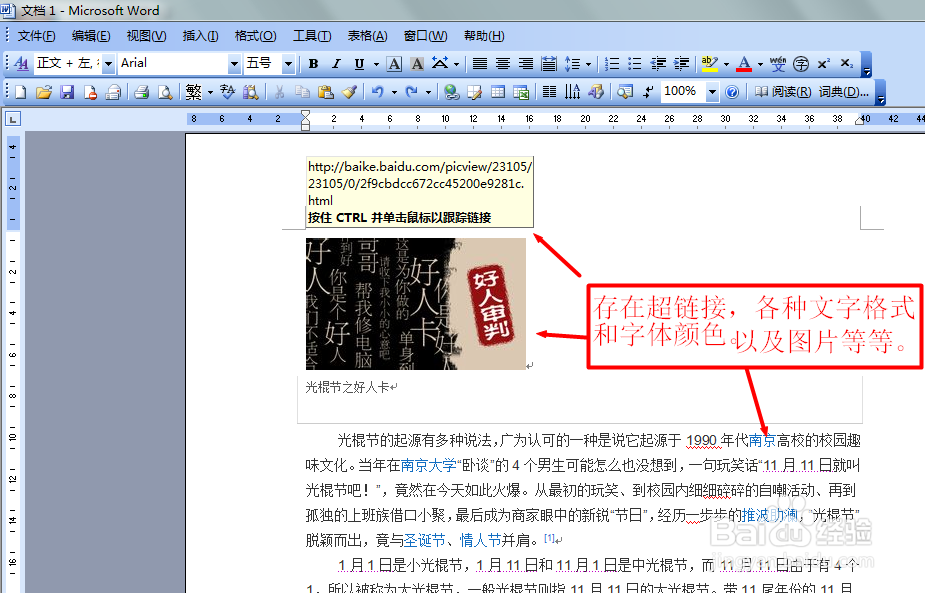
Task: Change text direction icon
Action: tap(572, 92)
